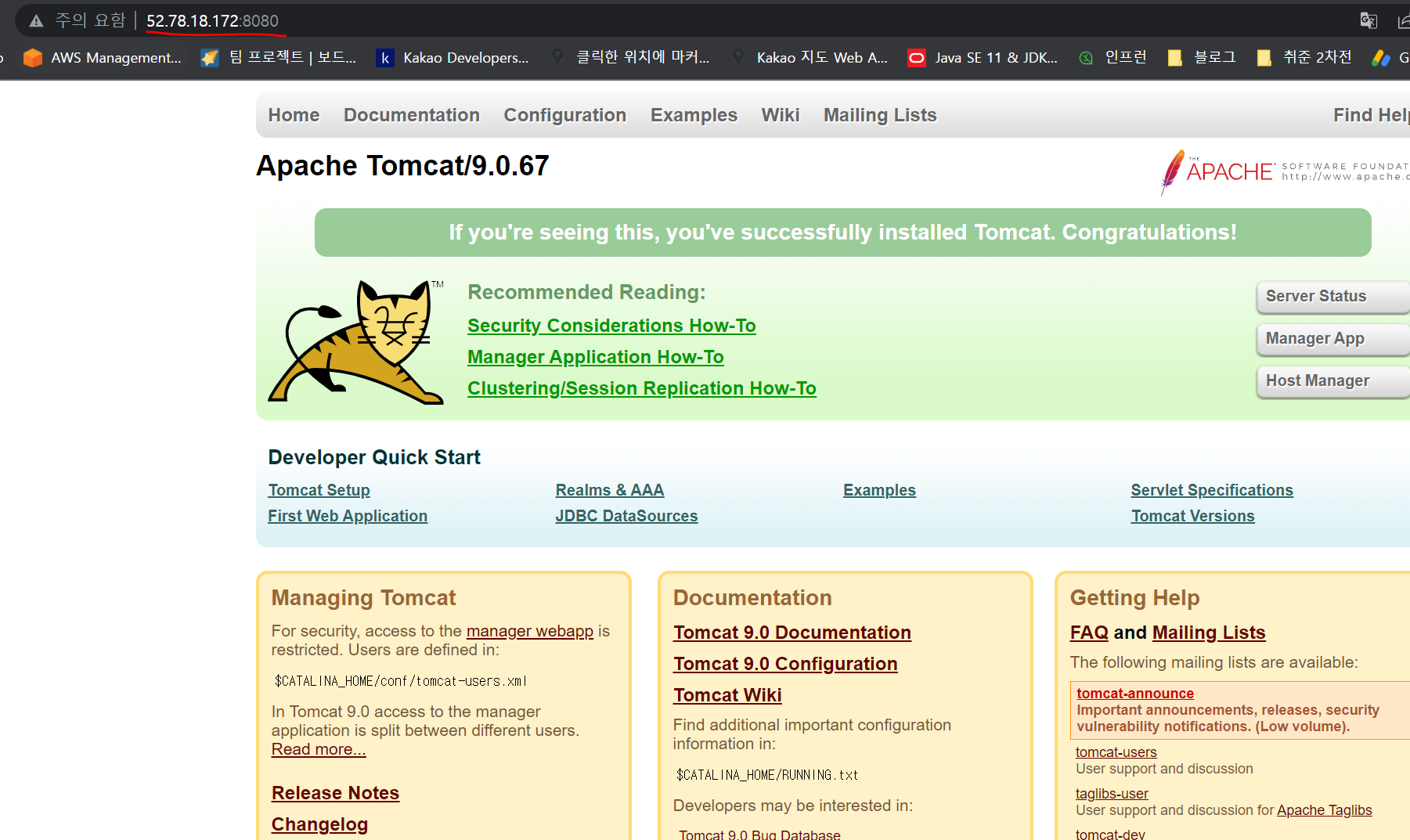1410x840 pixels.
Task: Open the 블로그 bookmark folder
Action: tap(1202, 58)
